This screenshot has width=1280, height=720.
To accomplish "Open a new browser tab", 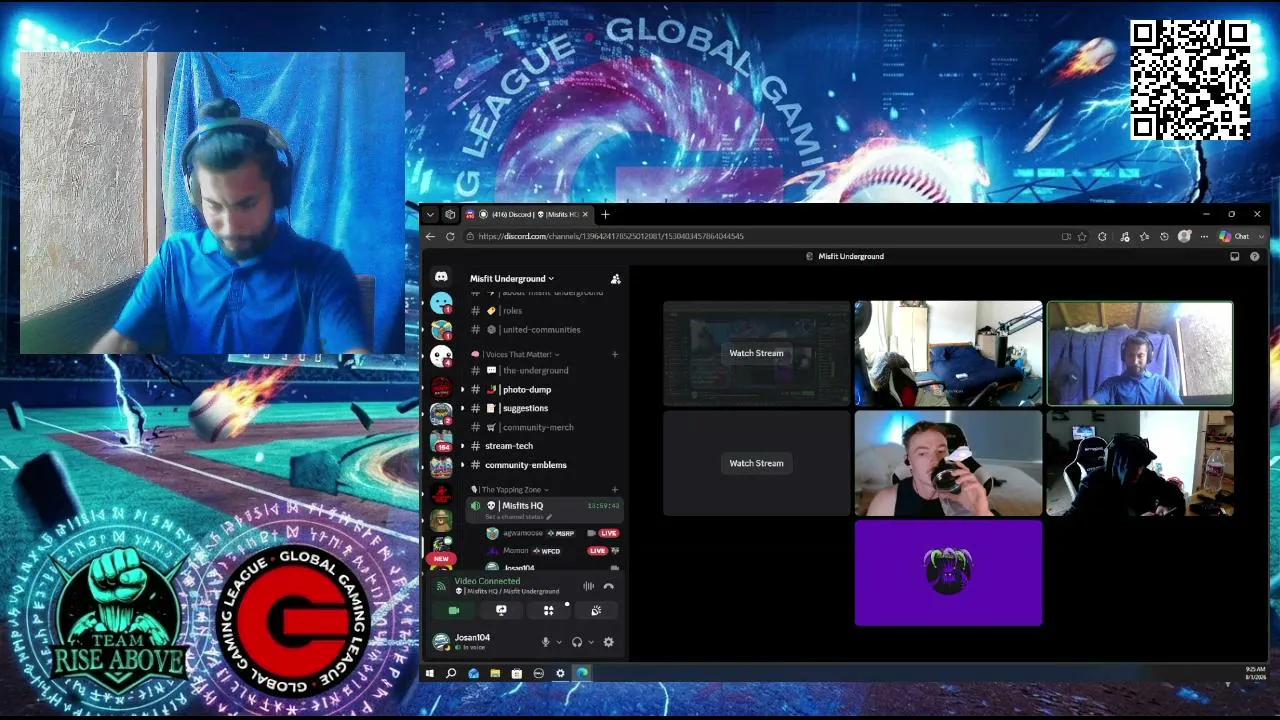I will (x=605, y=215).
